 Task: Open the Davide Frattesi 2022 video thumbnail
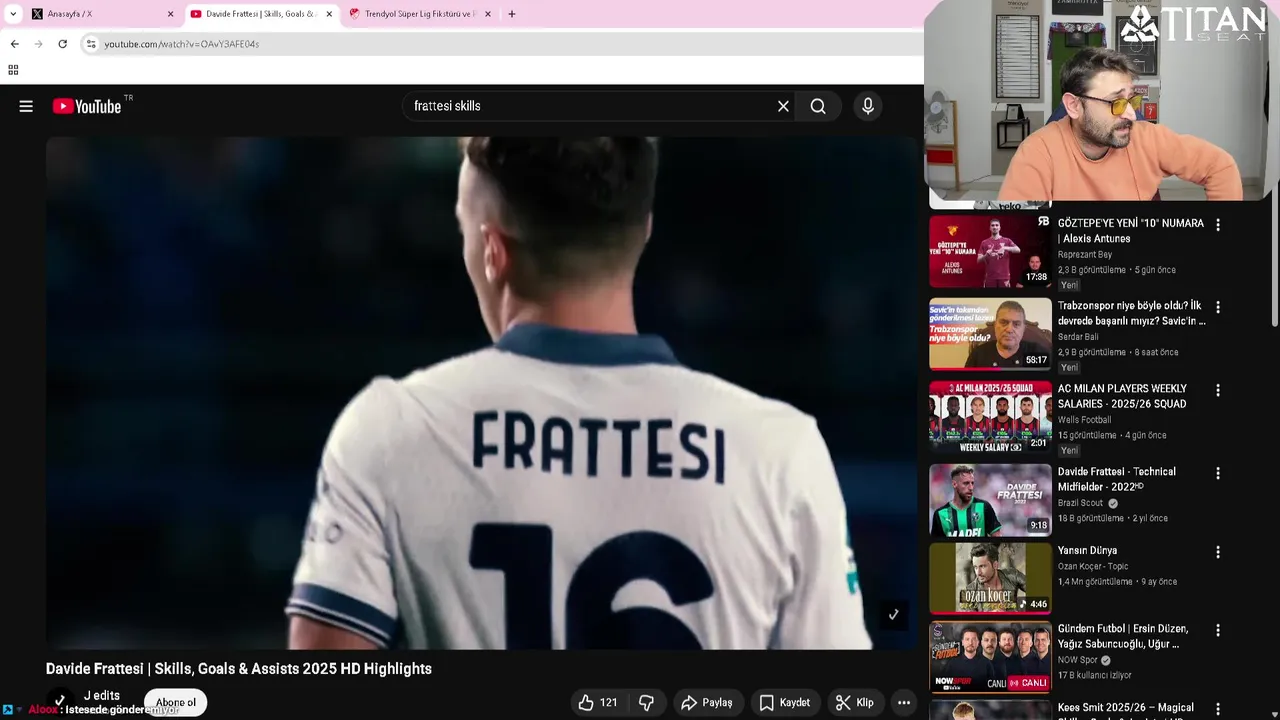tap(990, 500)
